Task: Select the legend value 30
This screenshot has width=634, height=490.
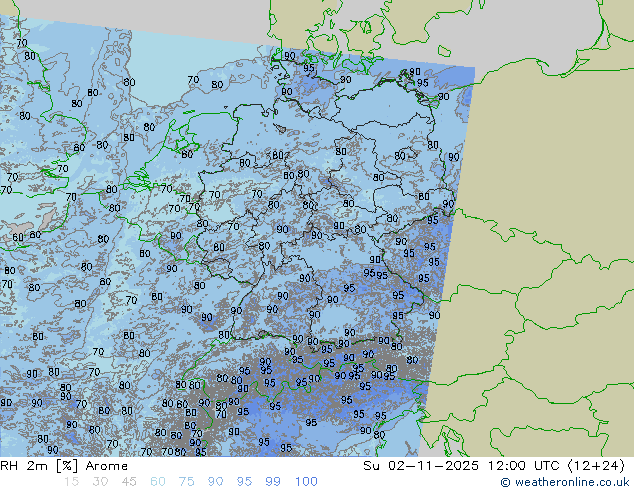Action: tap(100, 482)
